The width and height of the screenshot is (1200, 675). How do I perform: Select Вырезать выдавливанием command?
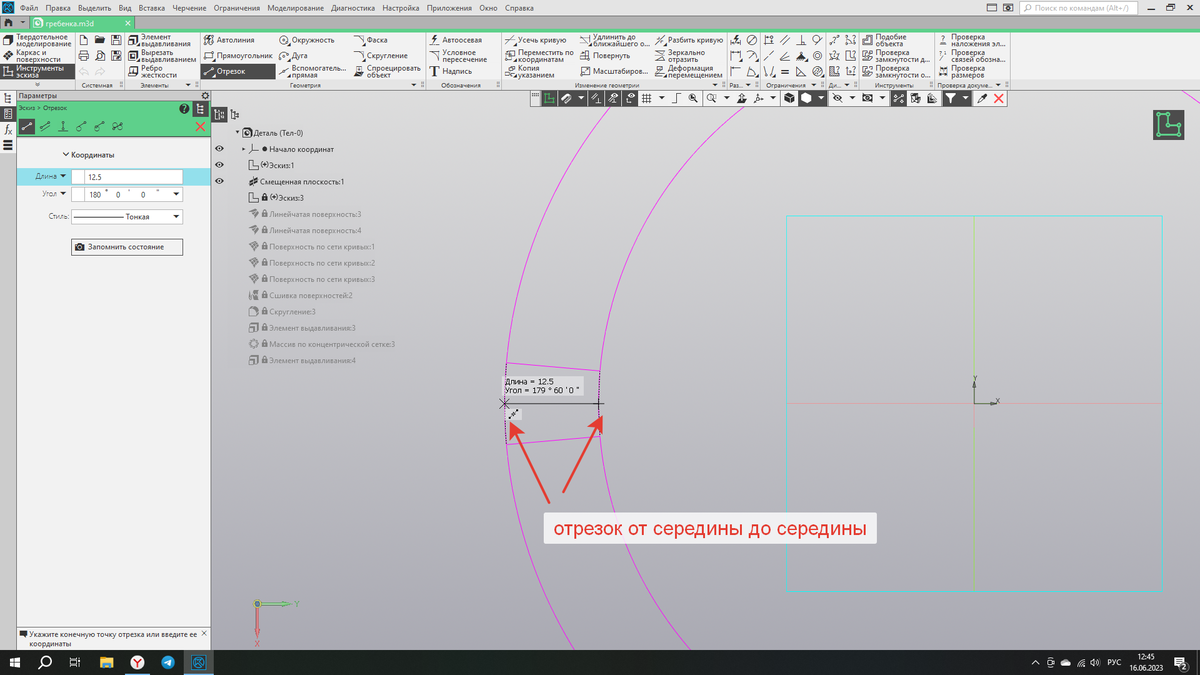pyautogui.click(x=162, y=56)
